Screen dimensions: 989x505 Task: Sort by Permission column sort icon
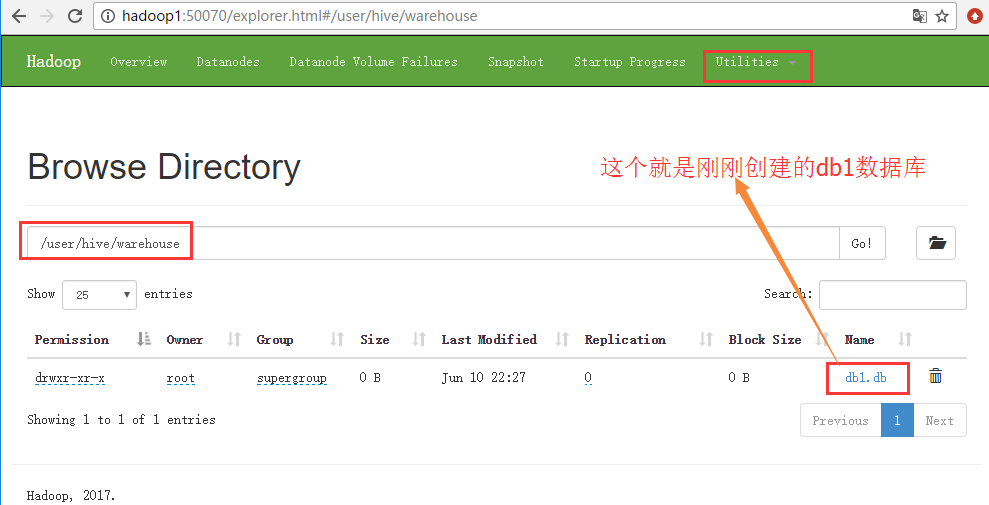point(144,339)
